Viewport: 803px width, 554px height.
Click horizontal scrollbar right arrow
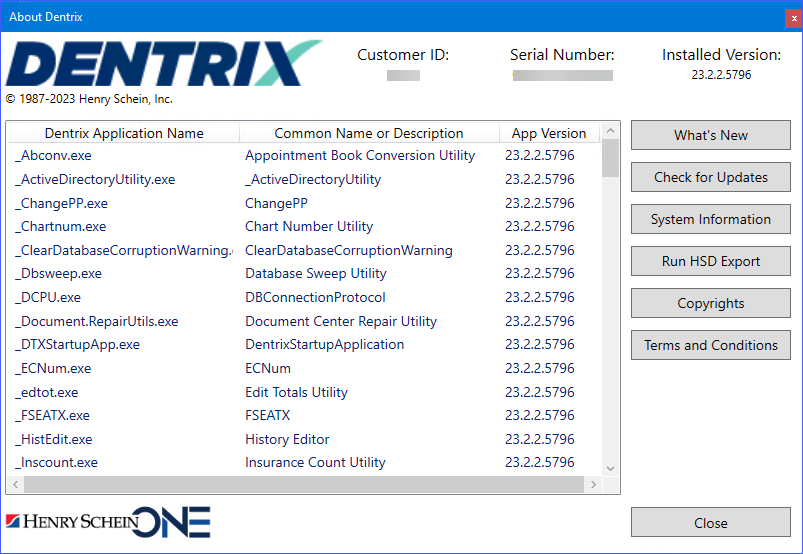(x=593, y=485)
